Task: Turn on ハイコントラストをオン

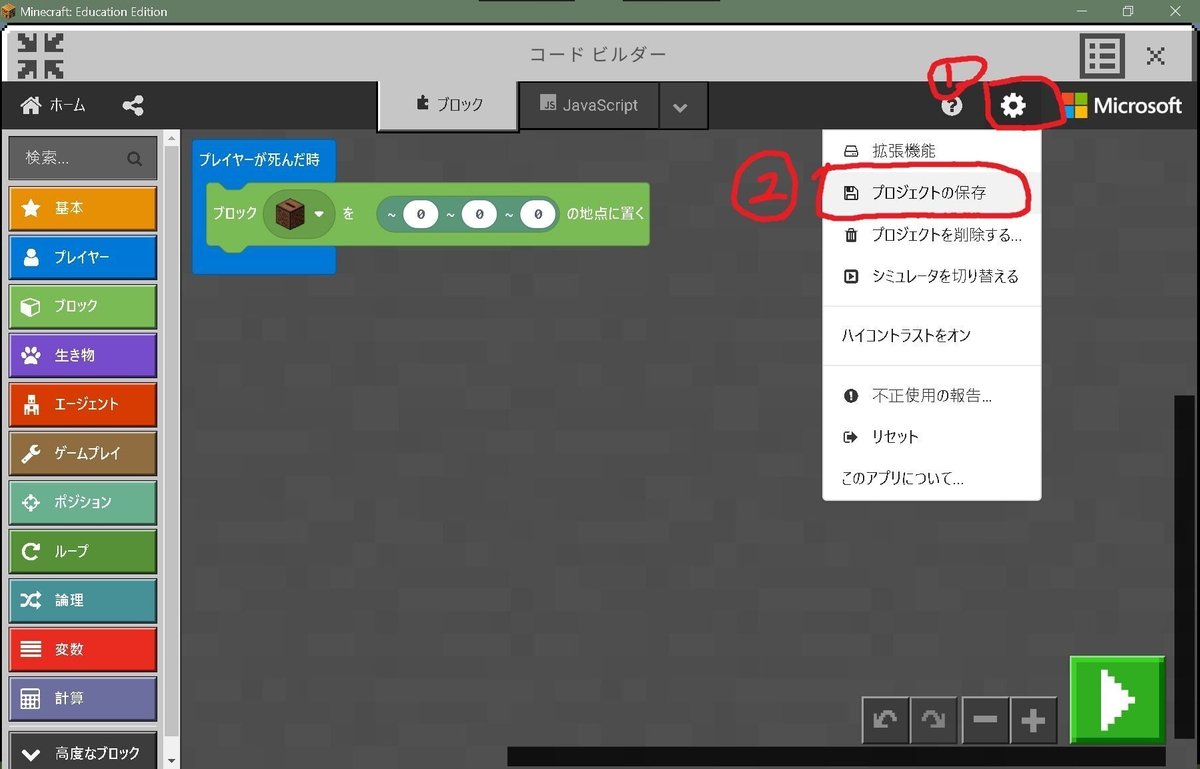Action: [932, 335]
